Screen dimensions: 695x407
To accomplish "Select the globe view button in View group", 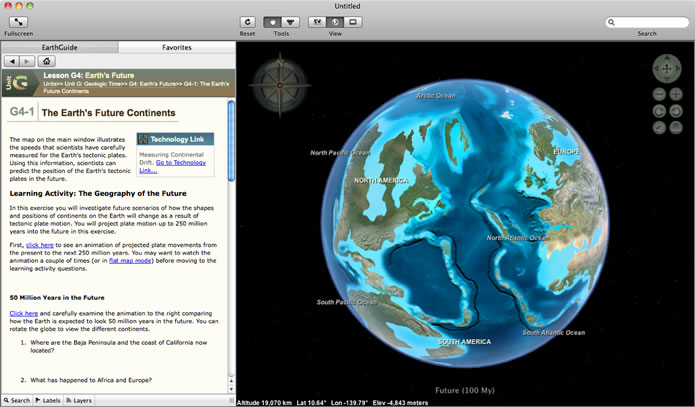I will tap(335, 22).
